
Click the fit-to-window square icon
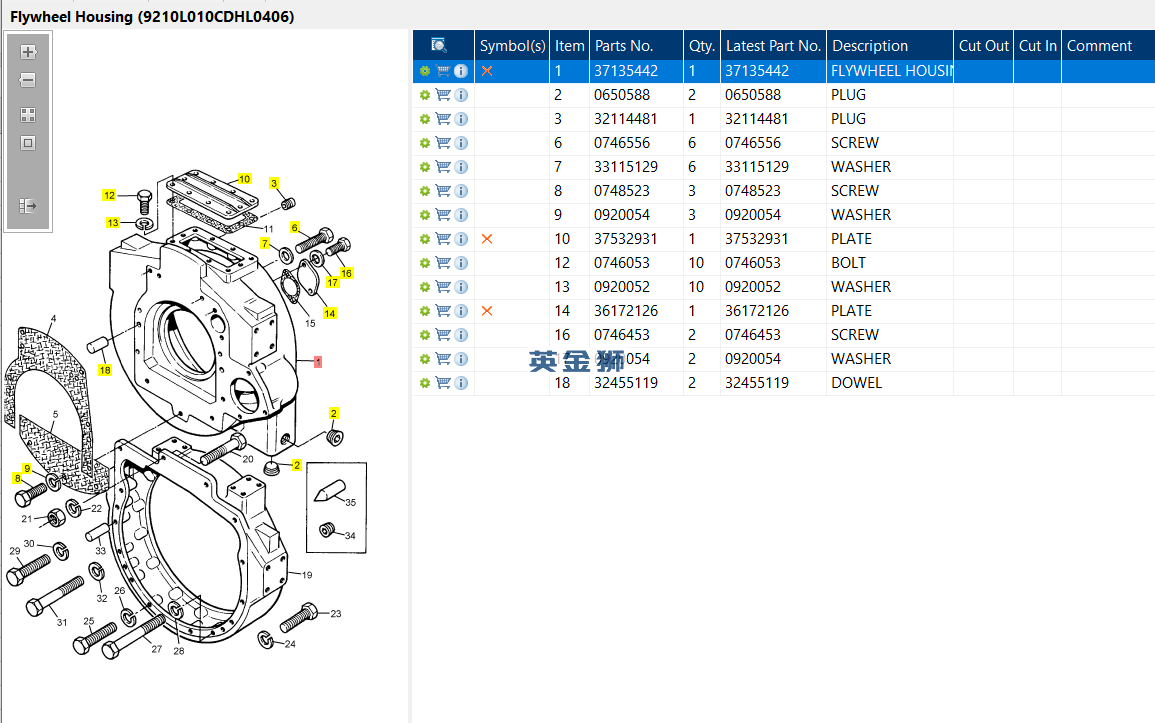[28, 143]
